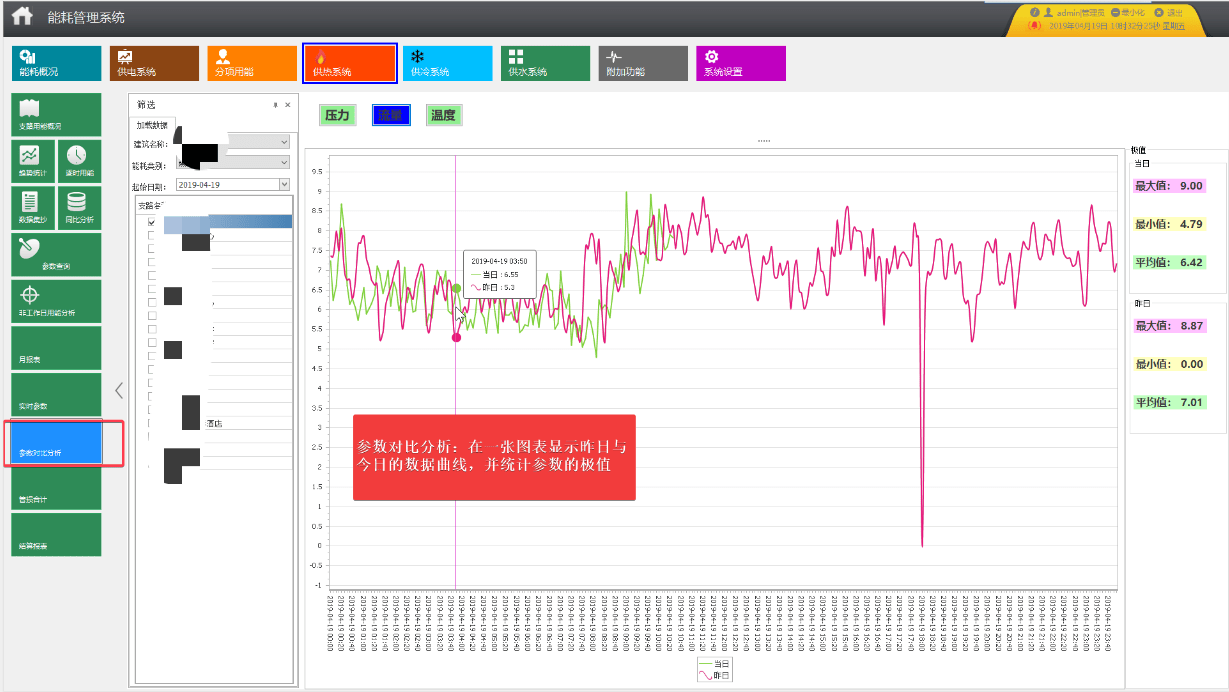Image resolution: width=1229 pixels, height=692 pixels.
Task: Switch chart to 压力 pressure
Action: (337, 115)
